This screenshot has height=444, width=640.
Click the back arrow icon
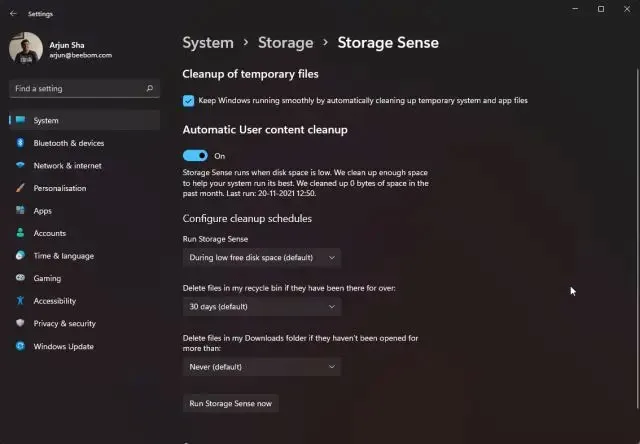point(13,13)
